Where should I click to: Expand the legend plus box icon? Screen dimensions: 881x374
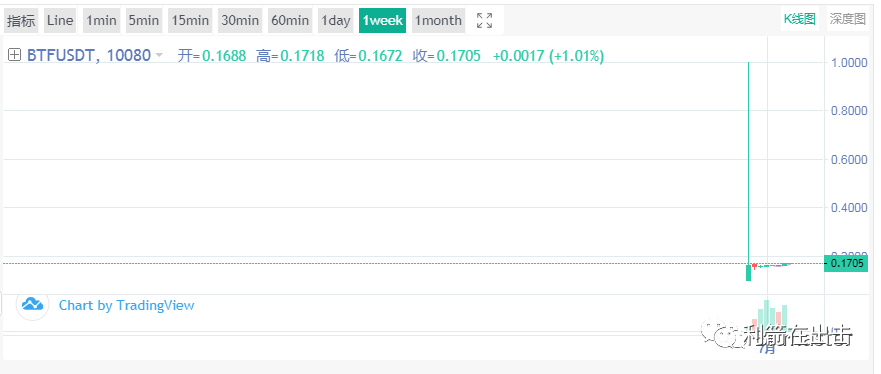click(15, 55)
